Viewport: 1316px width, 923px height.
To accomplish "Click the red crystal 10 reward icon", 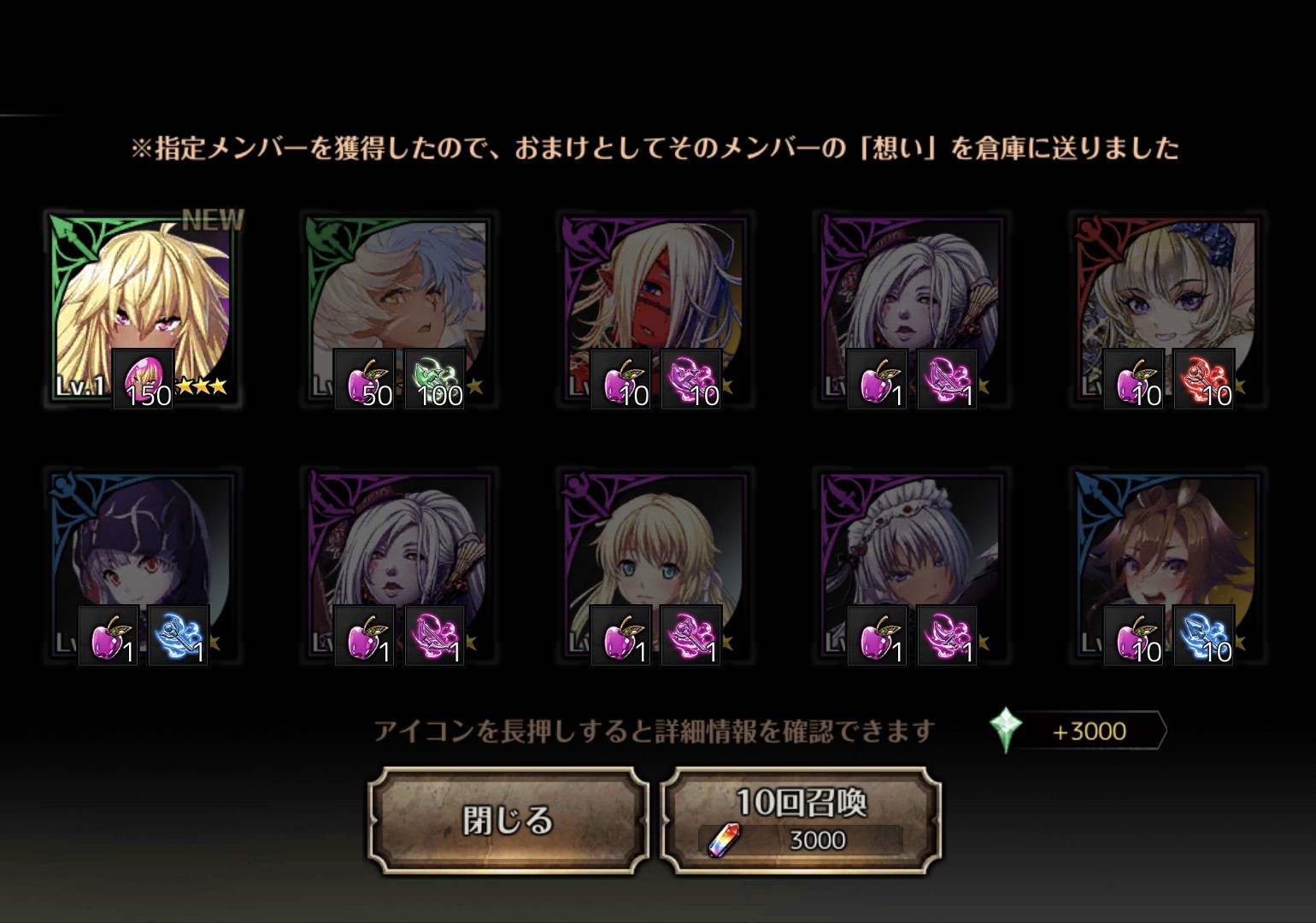I will point(1204,379).
